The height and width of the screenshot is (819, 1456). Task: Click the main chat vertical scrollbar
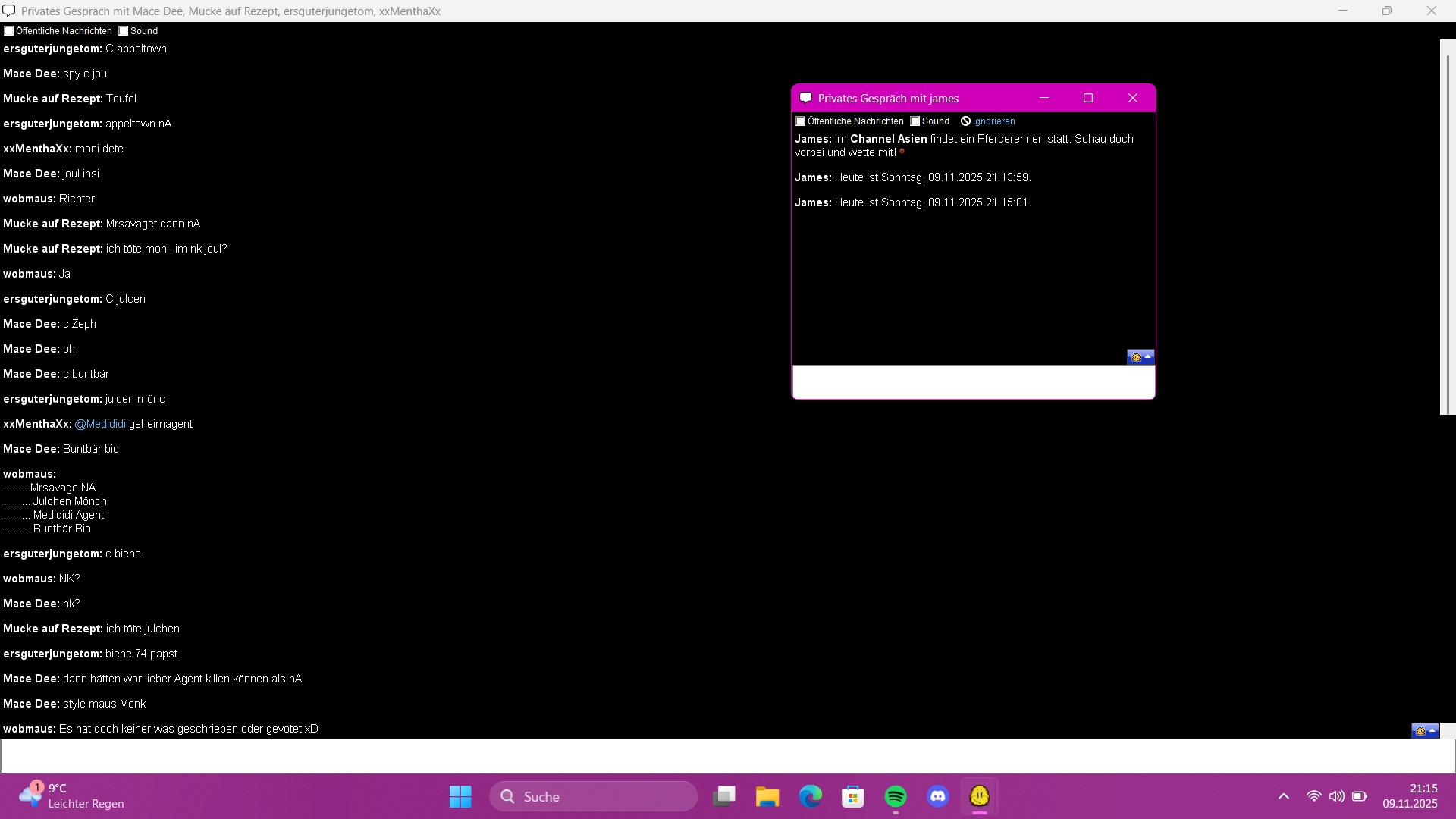[1447, 227]
